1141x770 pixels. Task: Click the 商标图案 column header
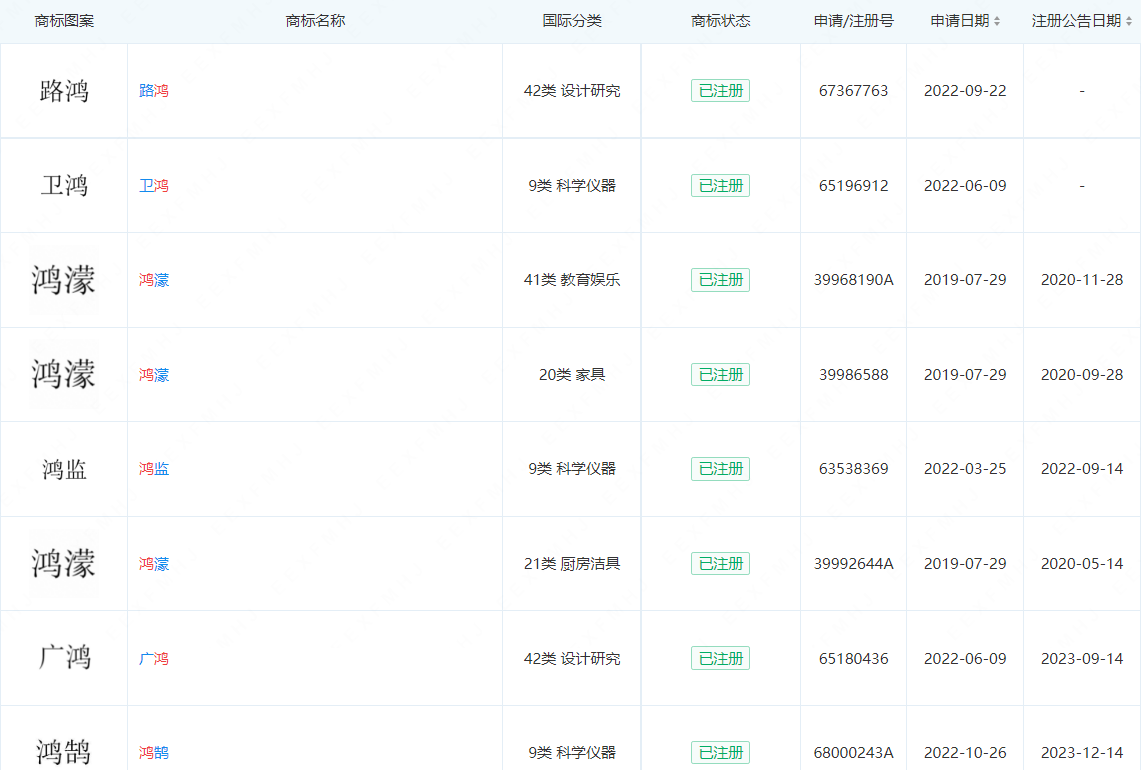pyautogui.click(x=64, y=21)
